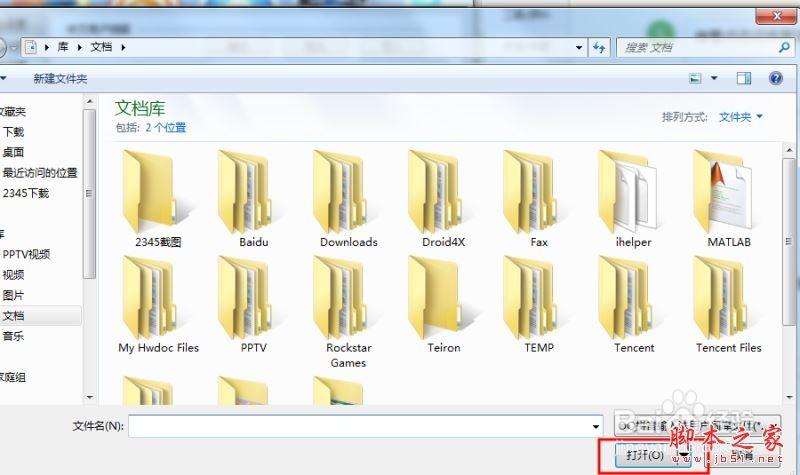
Task: Click the 新建文件夹 button
Action: click(x=60, y=78)
